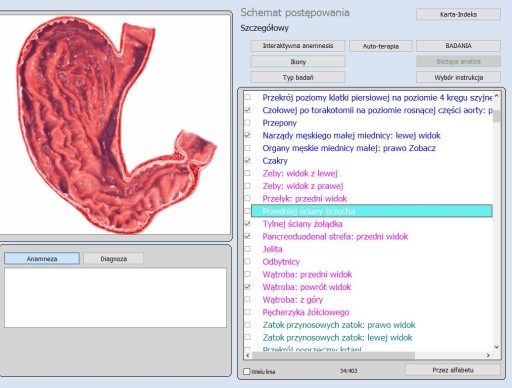Select highlighted Przedniej ściany brzucha row
Screen dimensions: 512x388
[372, 211]
